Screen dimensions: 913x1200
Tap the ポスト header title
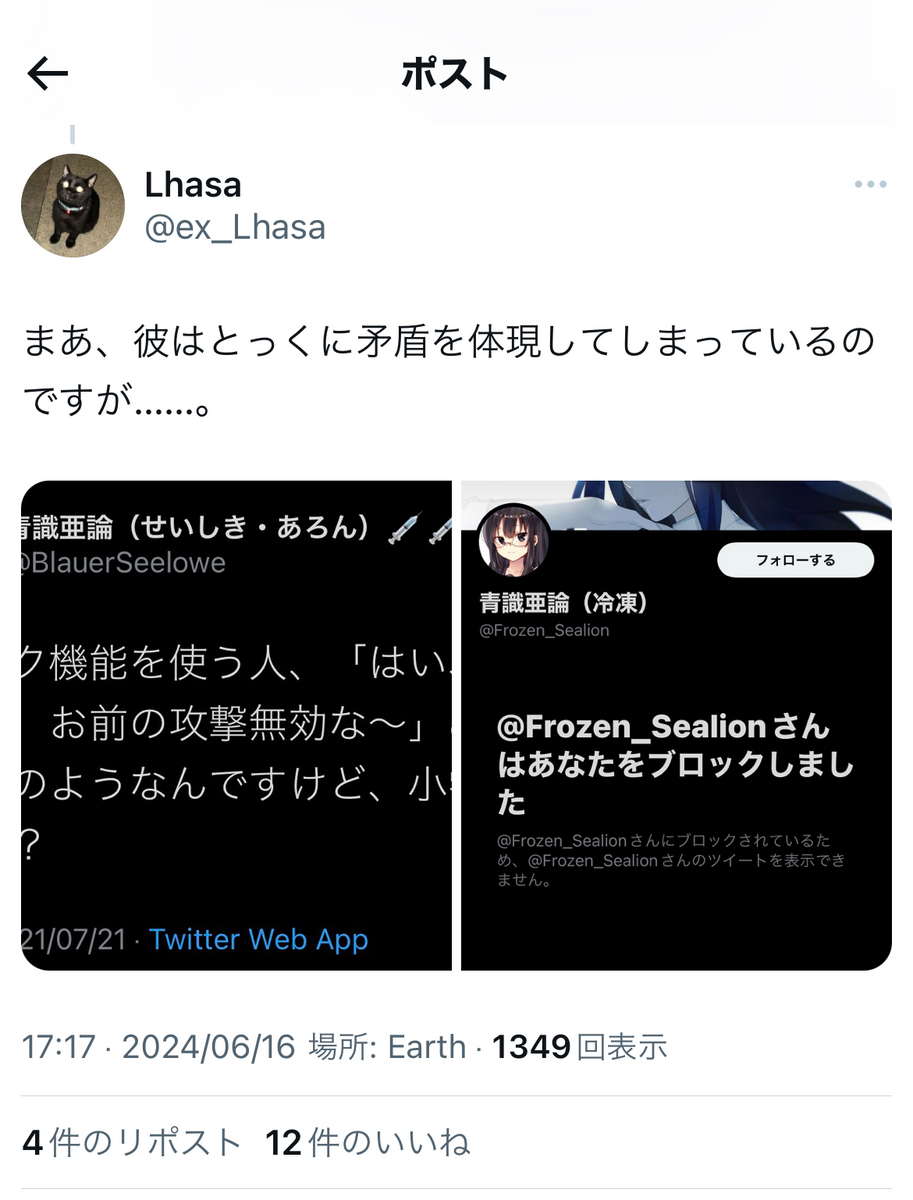coord(455,75)
